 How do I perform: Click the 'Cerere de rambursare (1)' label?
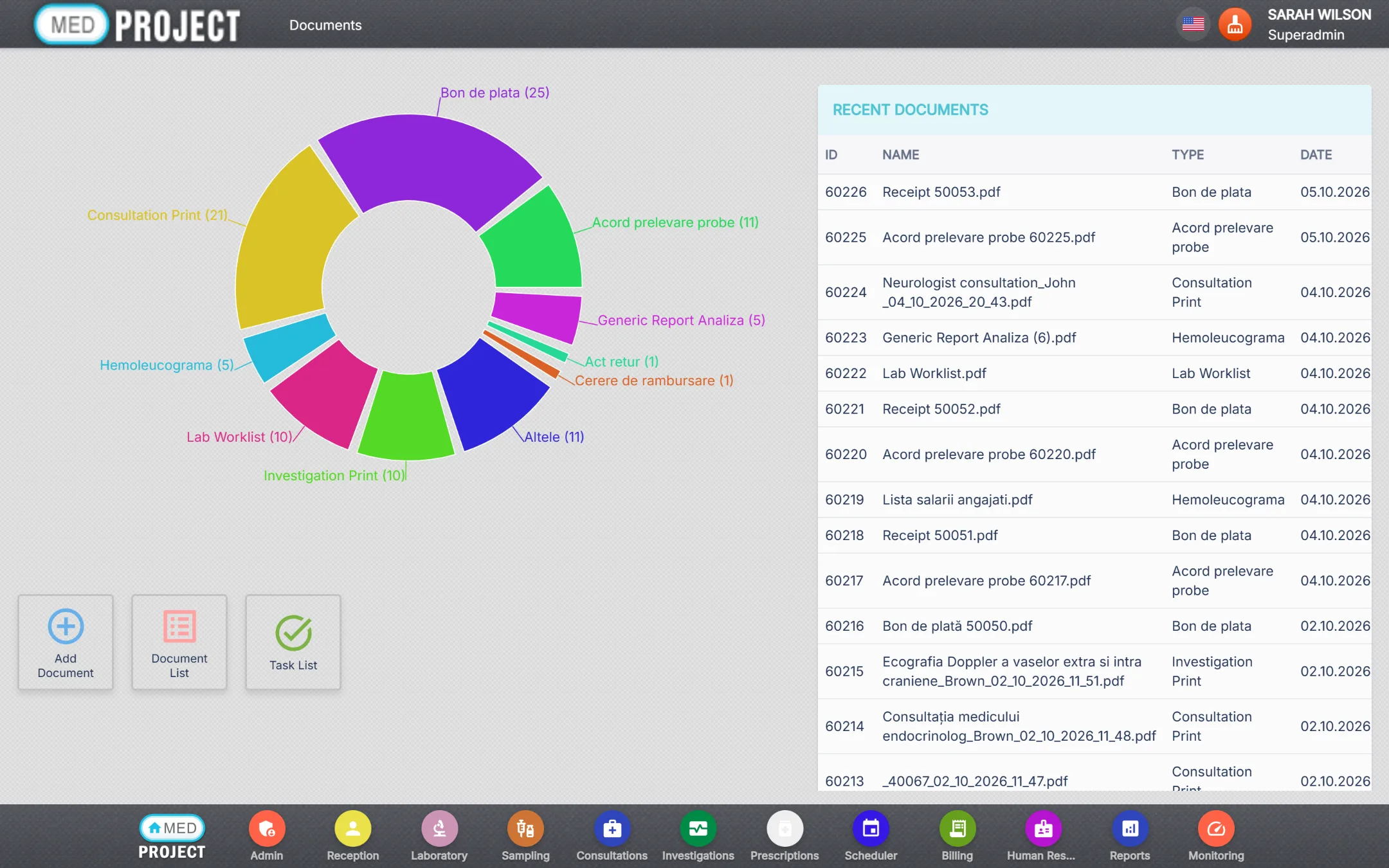[654, 380]
